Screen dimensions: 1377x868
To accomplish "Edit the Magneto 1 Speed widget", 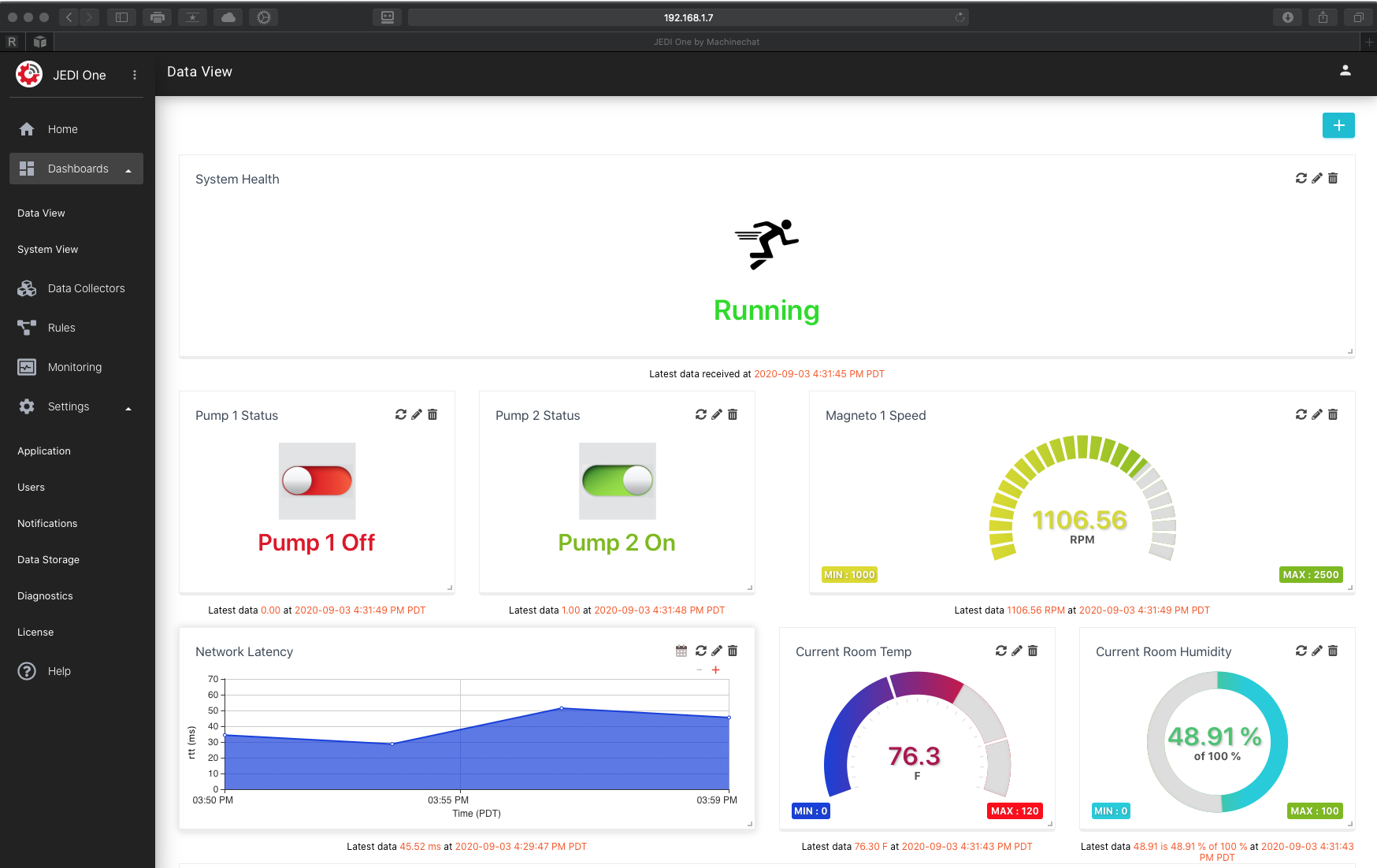I will pyautogui.click(x=1316, y=414).
